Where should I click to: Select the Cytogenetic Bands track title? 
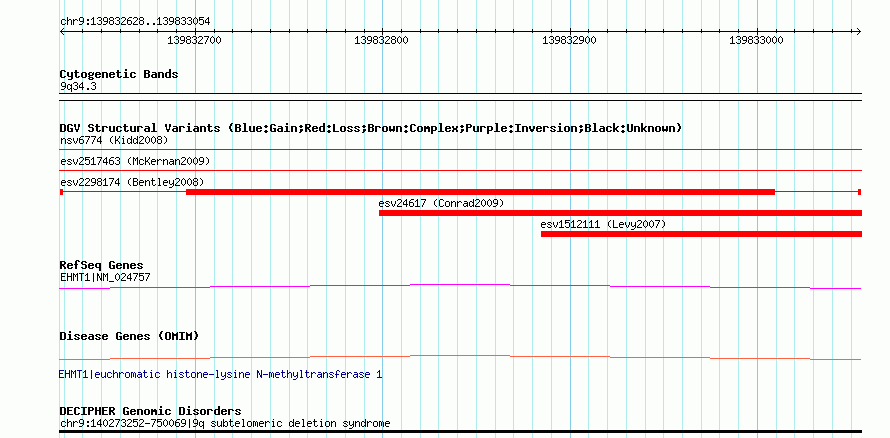pos(119,74)
